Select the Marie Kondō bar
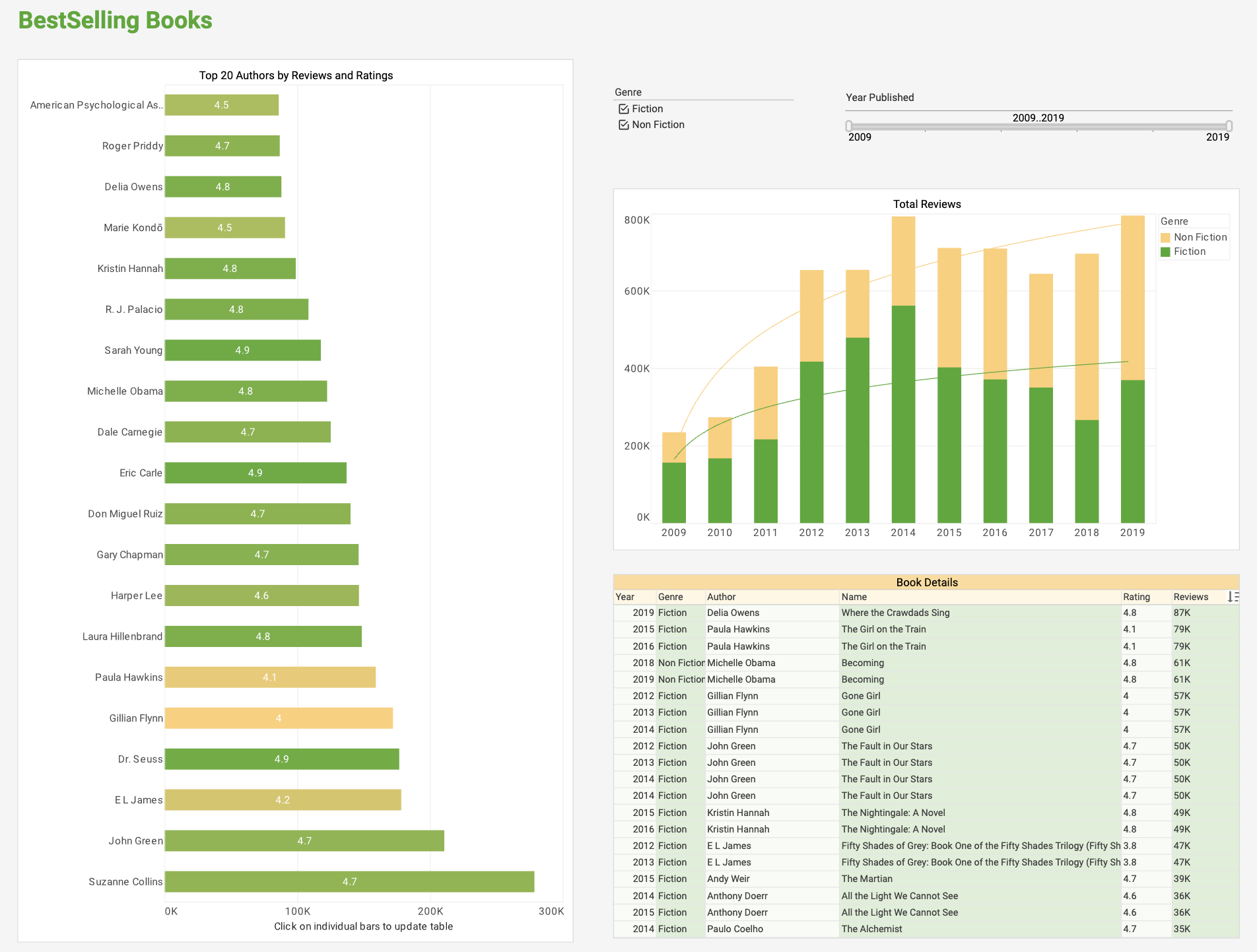Viewport: 1257px width, 952px height. 224,227
